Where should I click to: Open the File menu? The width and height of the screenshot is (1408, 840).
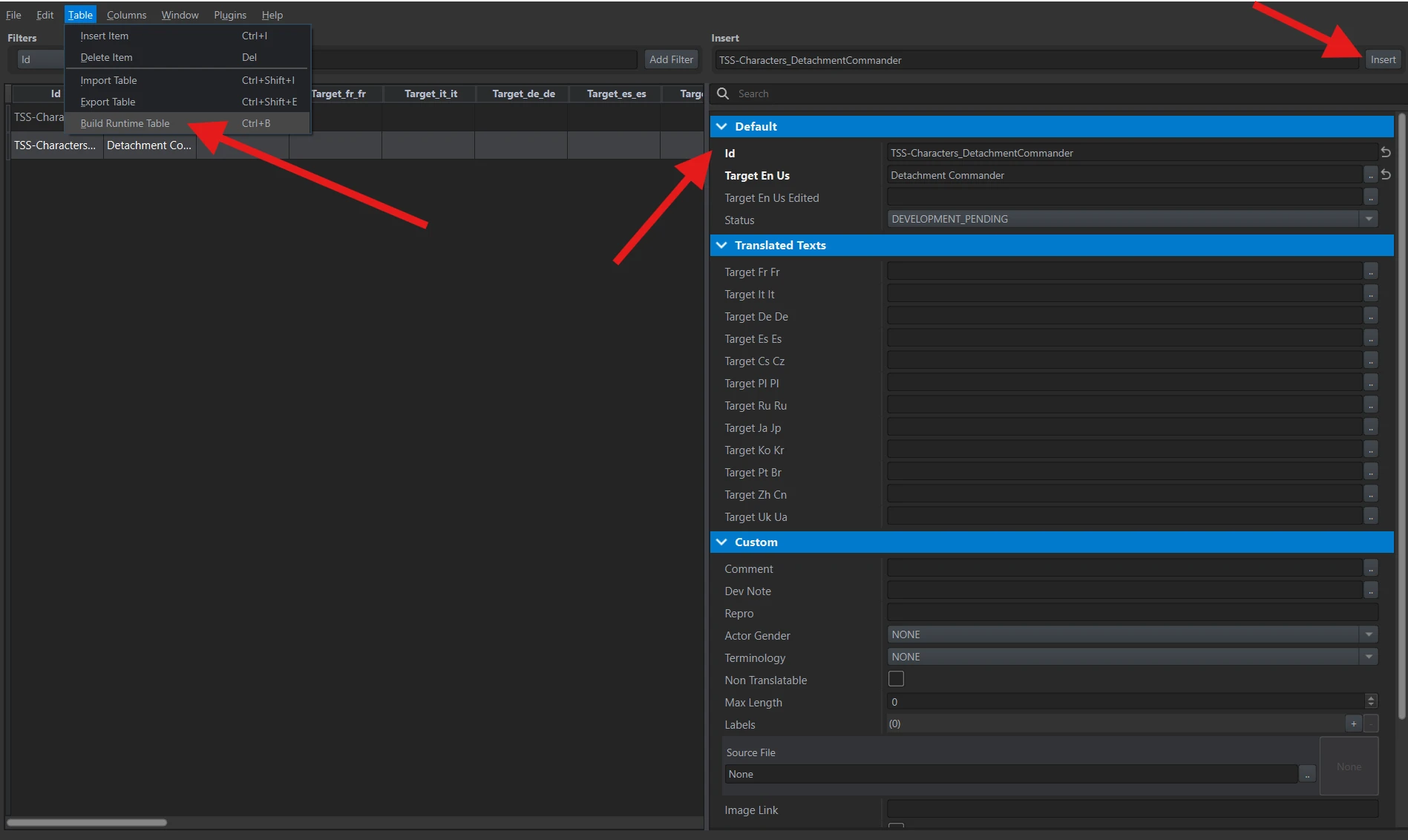[x=13, y=15]
